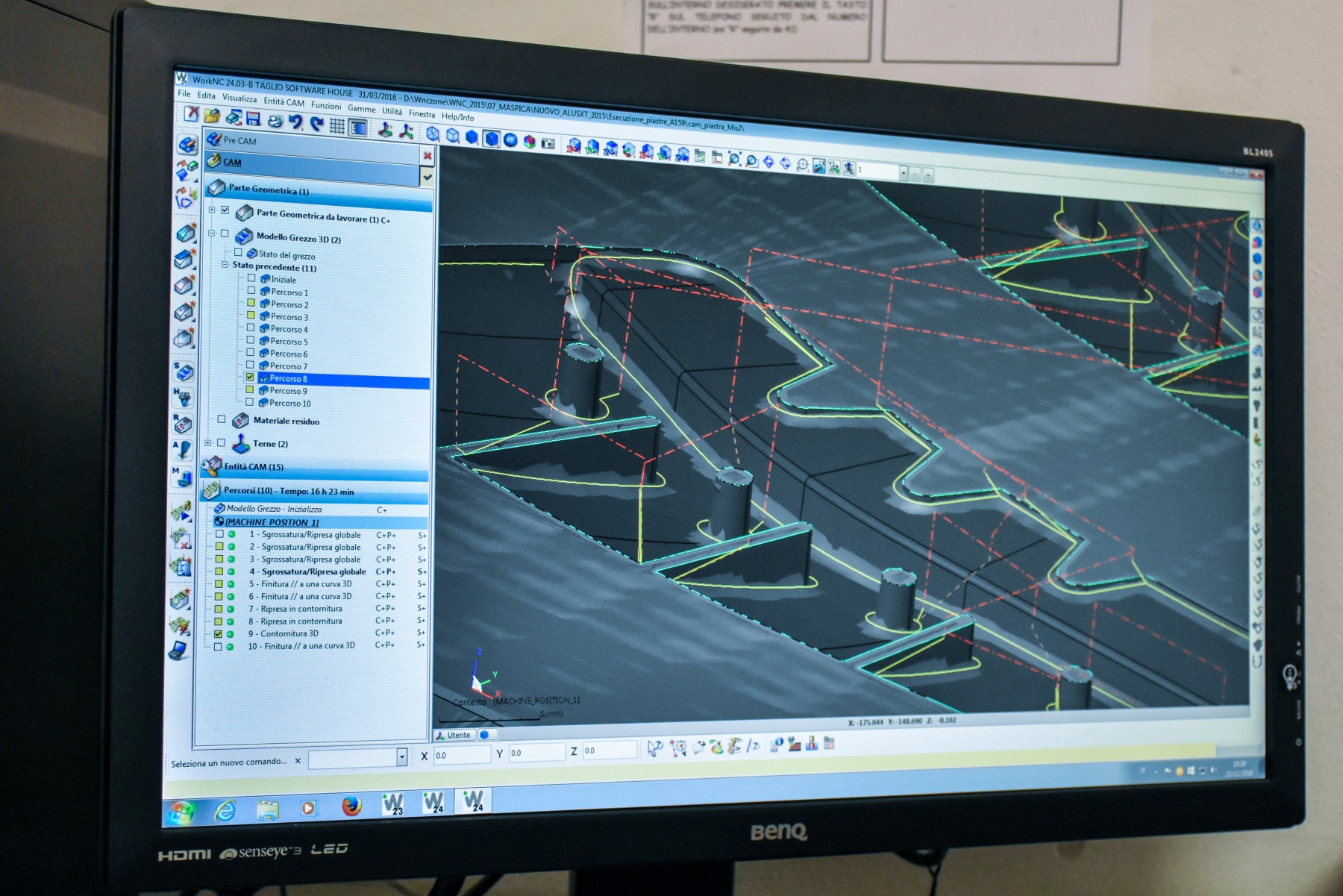Click the arrow selection help icon in bottom bar
The width and height of the screenshot is (1343, 896).
coord(654,748)
